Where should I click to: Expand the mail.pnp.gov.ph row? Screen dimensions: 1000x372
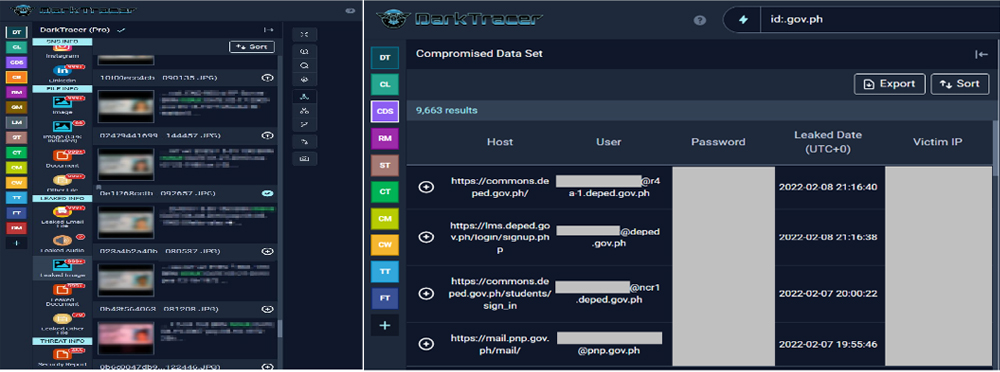426,343
